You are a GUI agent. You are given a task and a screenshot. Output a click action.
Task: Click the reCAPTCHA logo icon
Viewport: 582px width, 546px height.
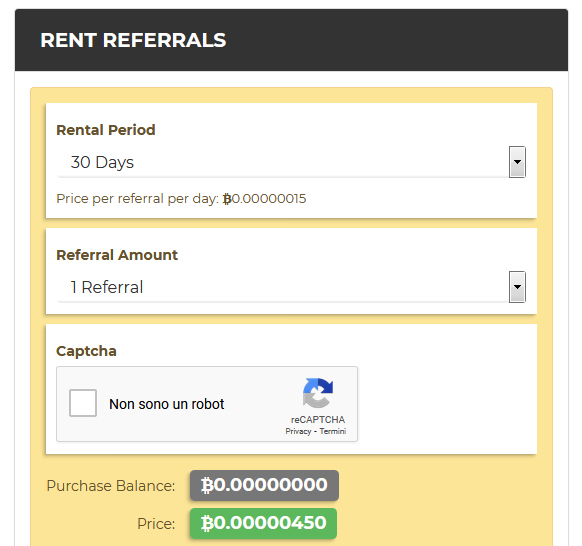point(318,393)
